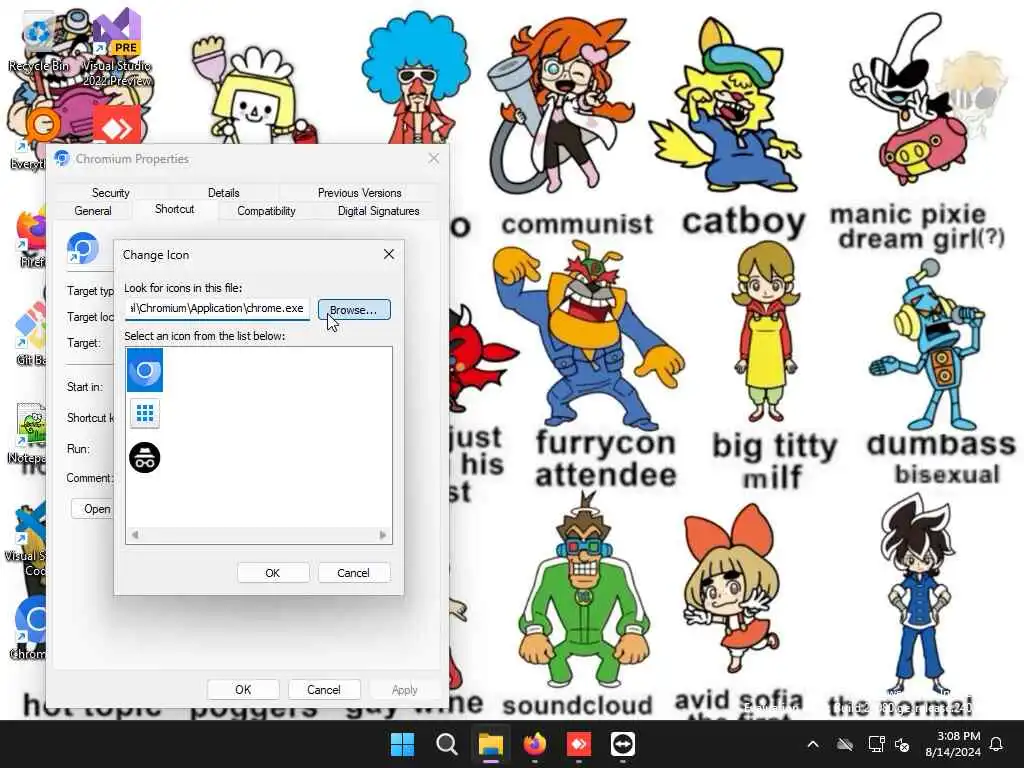Open the orange Everything search desktop icon
This screenshot has width=1024, height=768.
(31, 138)
